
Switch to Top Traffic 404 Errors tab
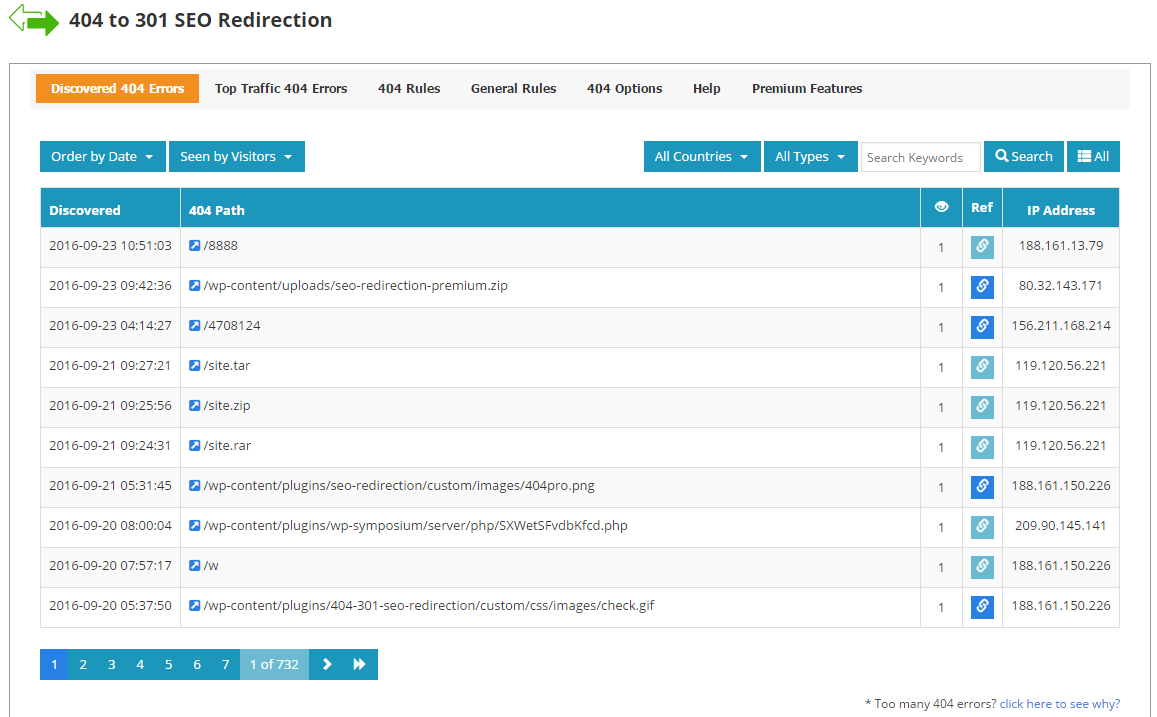pyautogui.click(x=281, y=89)
